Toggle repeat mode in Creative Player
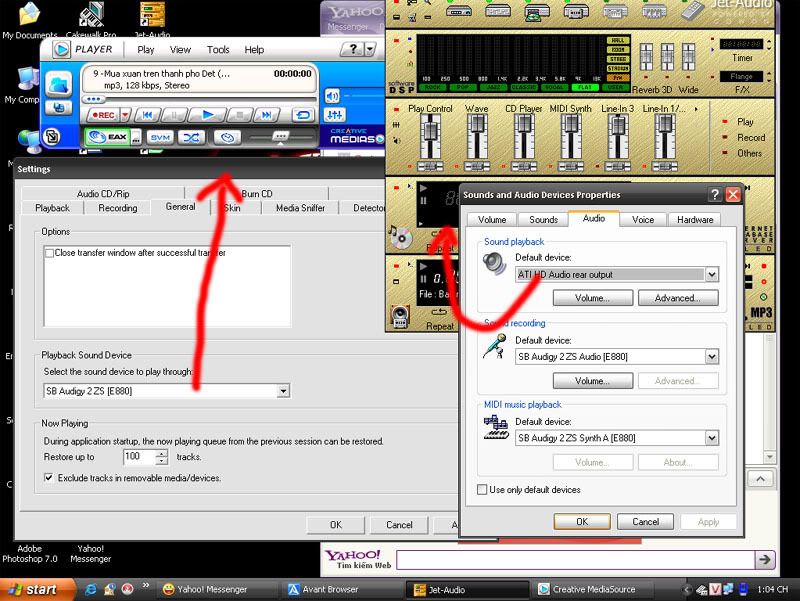 click(303, 115)
